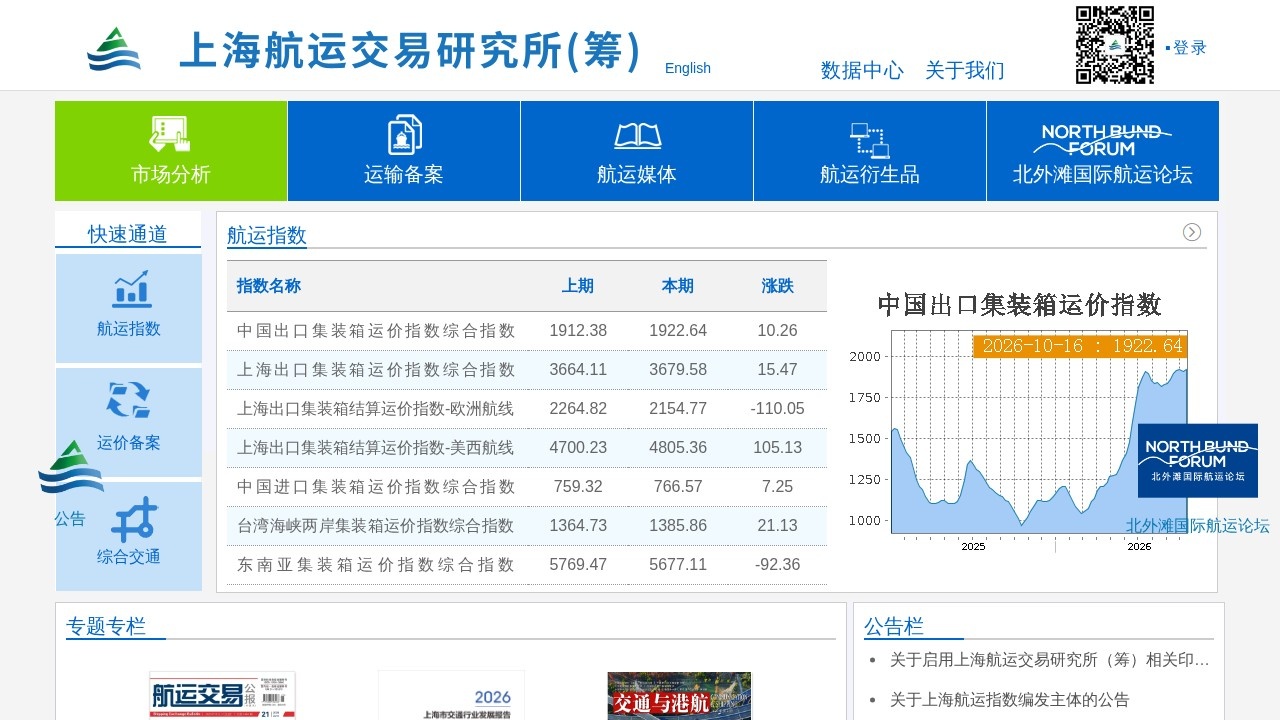
Task: Open the QR code image in header
Action: pos(1115,45)
